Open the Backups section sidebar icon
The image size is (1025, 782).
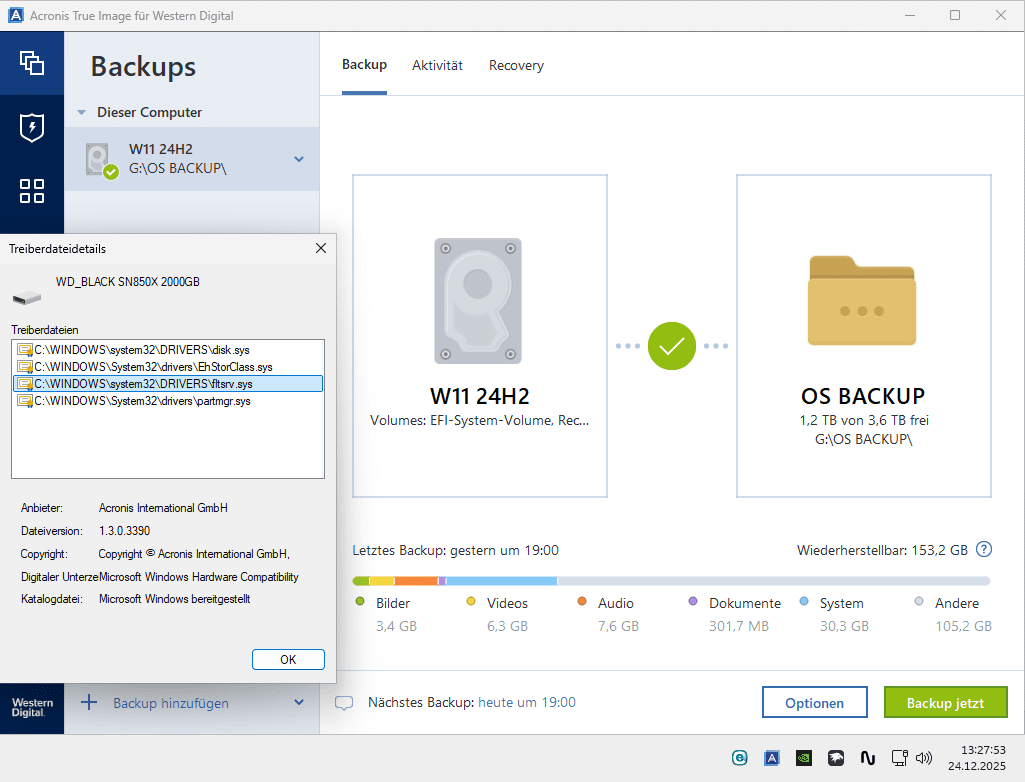tap(32, 63)
